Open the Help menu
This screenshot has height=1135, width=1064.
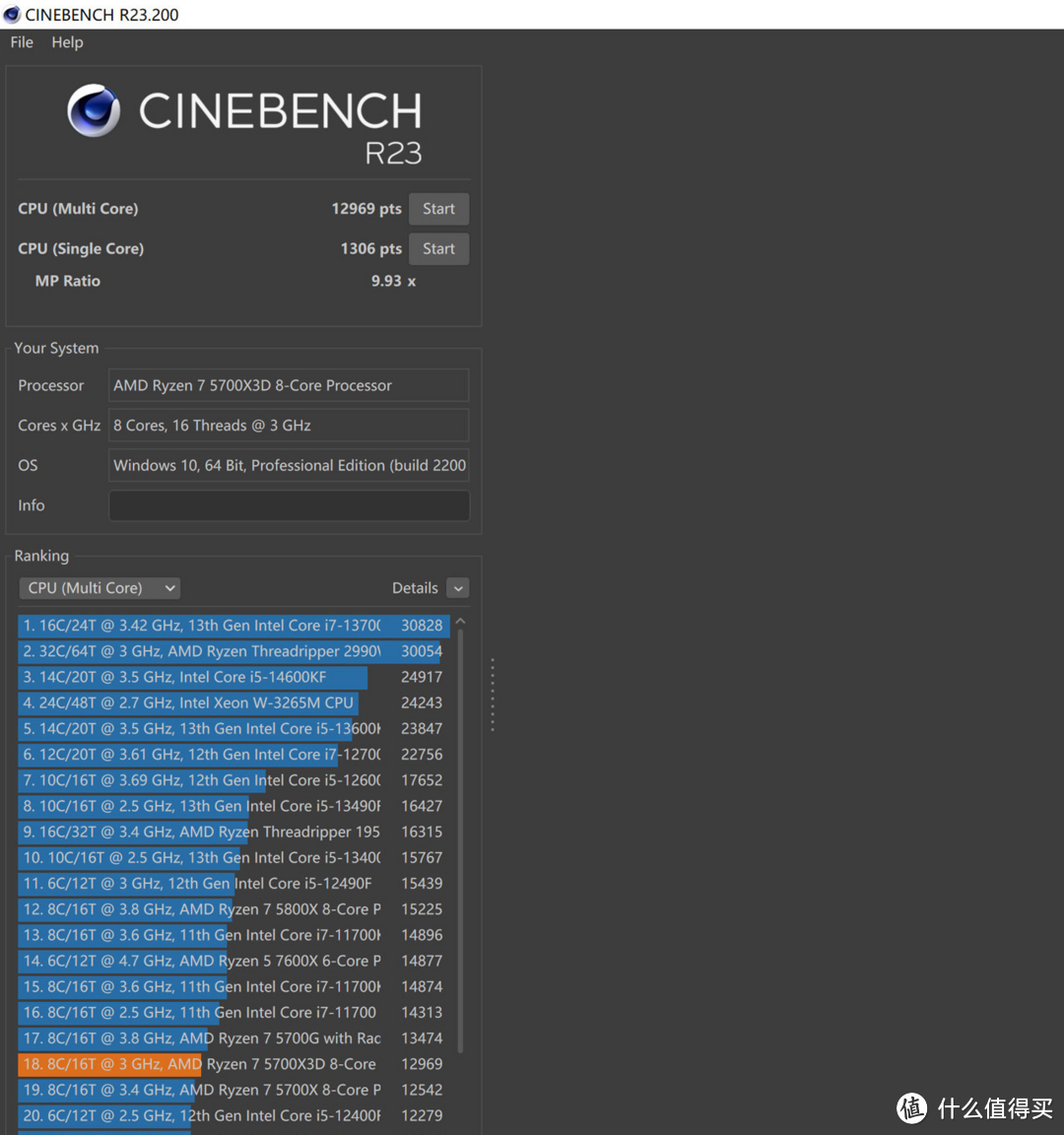67,42
